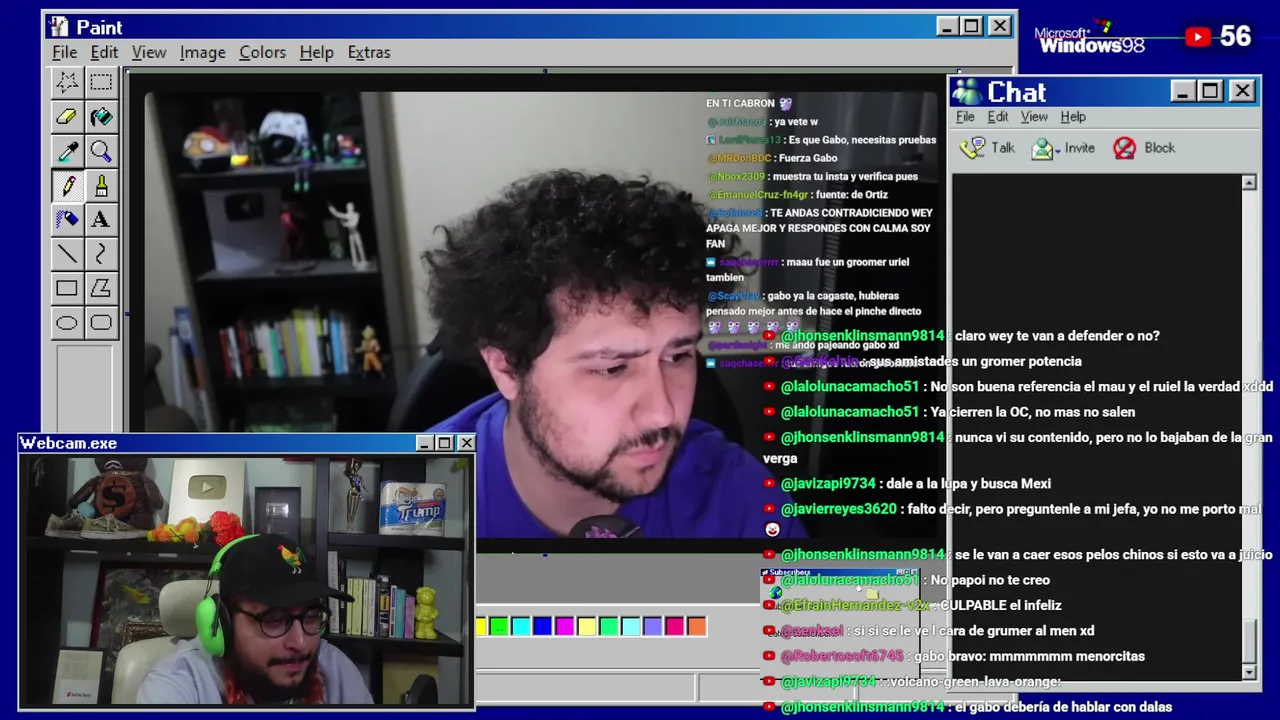Viewport: 1280px width, 720px height.
Task: Maximize the Chat window
Action: point(1210,92)
